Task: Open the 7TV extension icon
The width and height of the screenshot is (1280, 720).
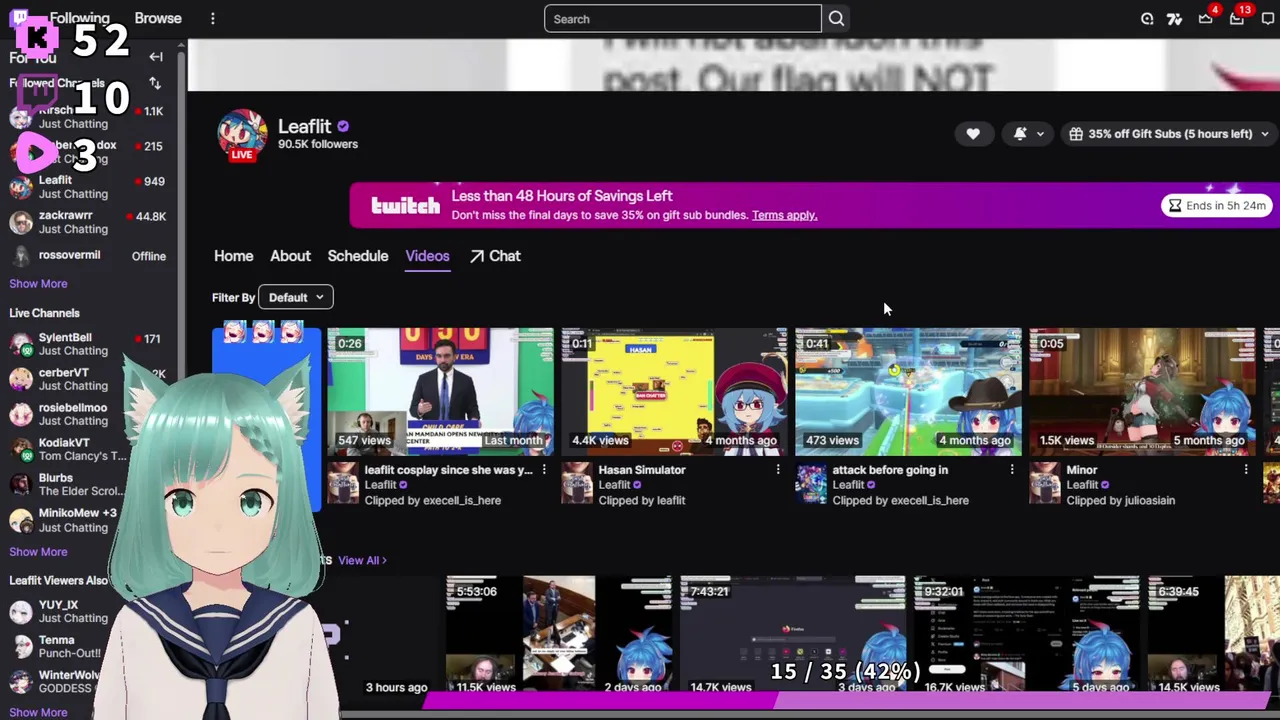Action: (x=1175, y=19)
